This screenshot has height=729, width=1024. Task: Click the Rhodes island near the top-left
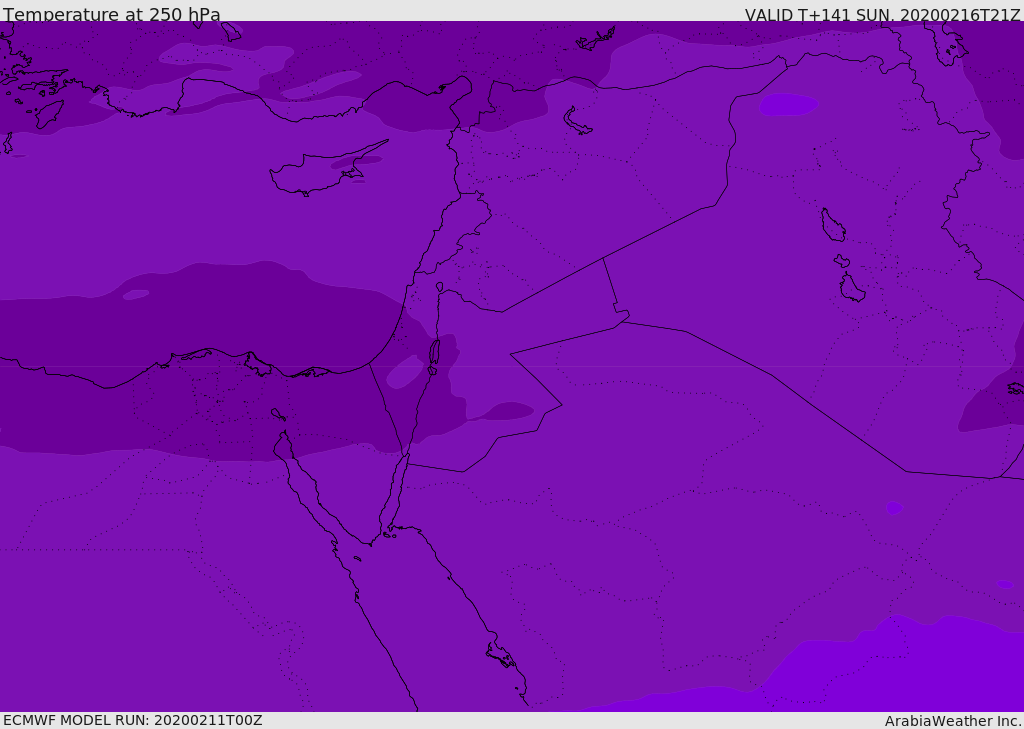pos(48,113)
